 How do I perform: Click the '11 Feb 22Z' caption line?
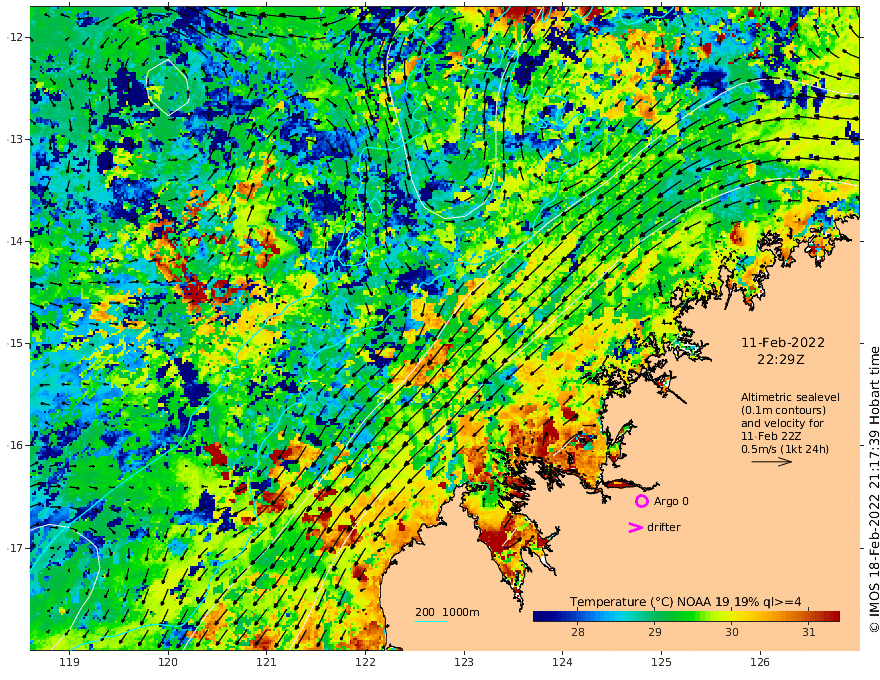[771, 436]
